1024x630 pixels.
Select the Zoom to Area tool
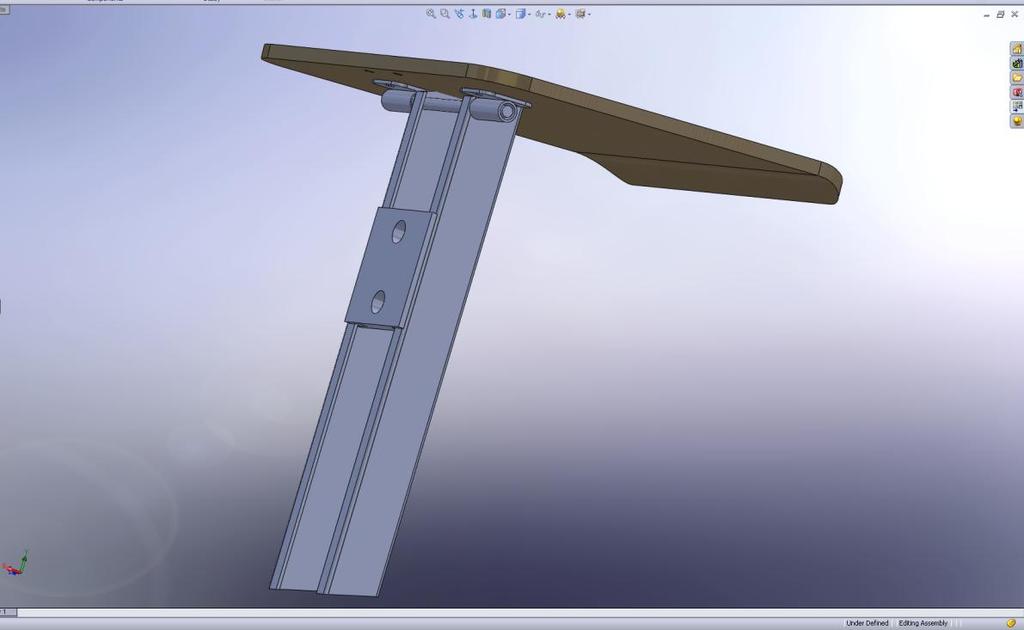445,14
